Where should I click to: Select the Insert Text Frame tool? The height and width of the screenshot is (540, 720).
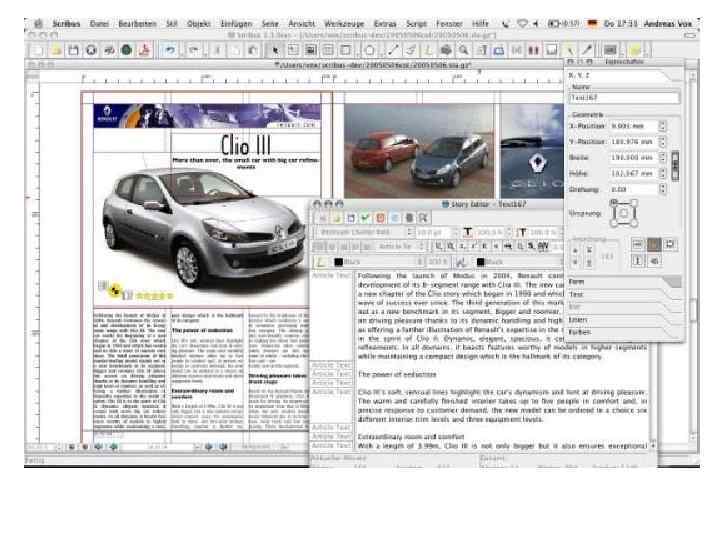[x=293, y=50]
